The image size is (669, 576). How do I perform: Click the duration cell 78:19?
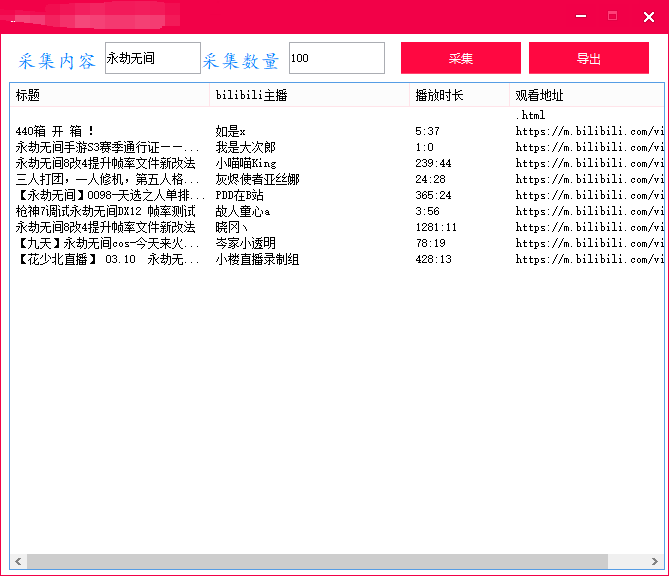pos(430,243)
